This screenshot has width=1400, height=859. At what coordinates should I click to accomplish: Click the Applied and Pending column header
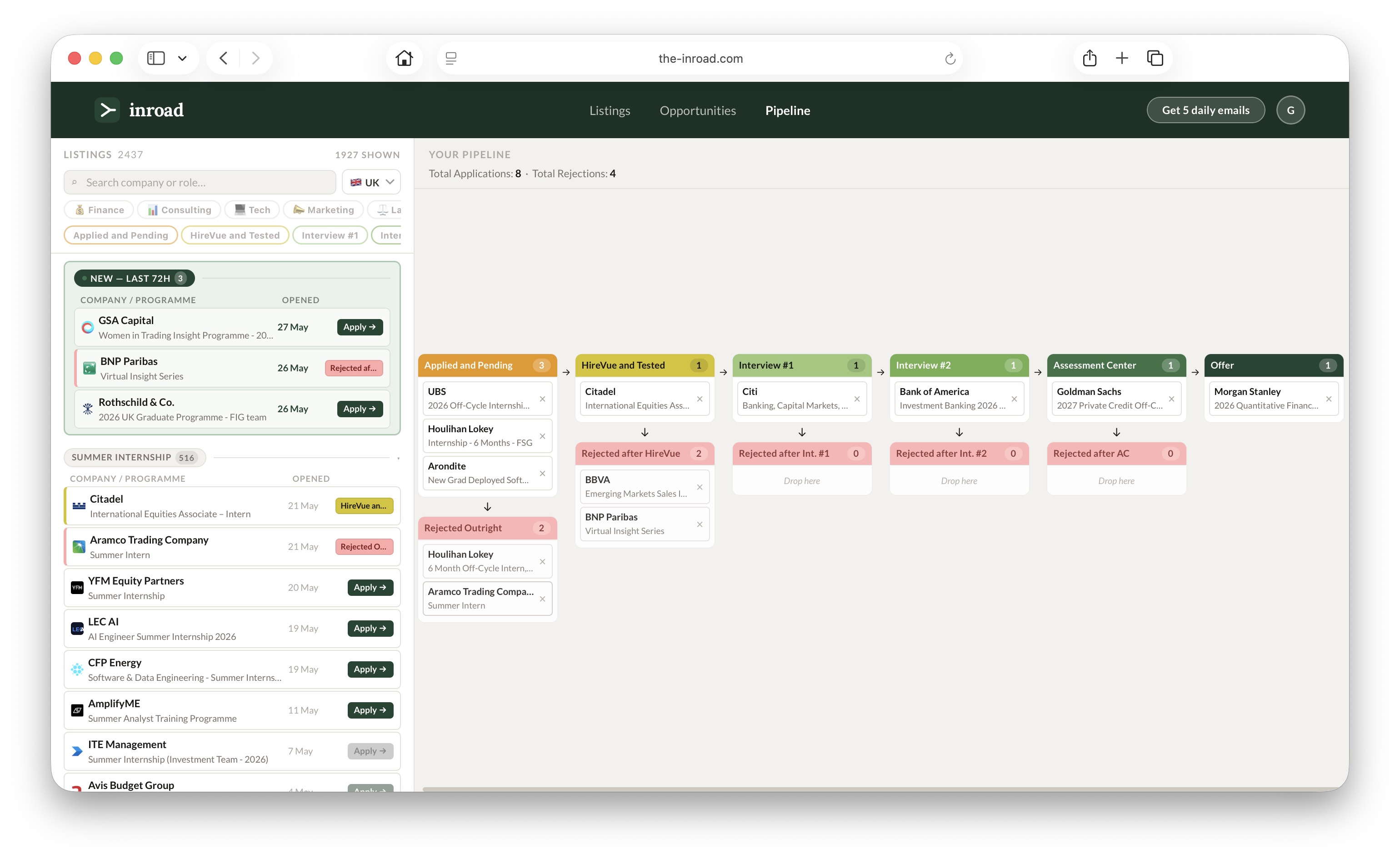pos(487,365)
